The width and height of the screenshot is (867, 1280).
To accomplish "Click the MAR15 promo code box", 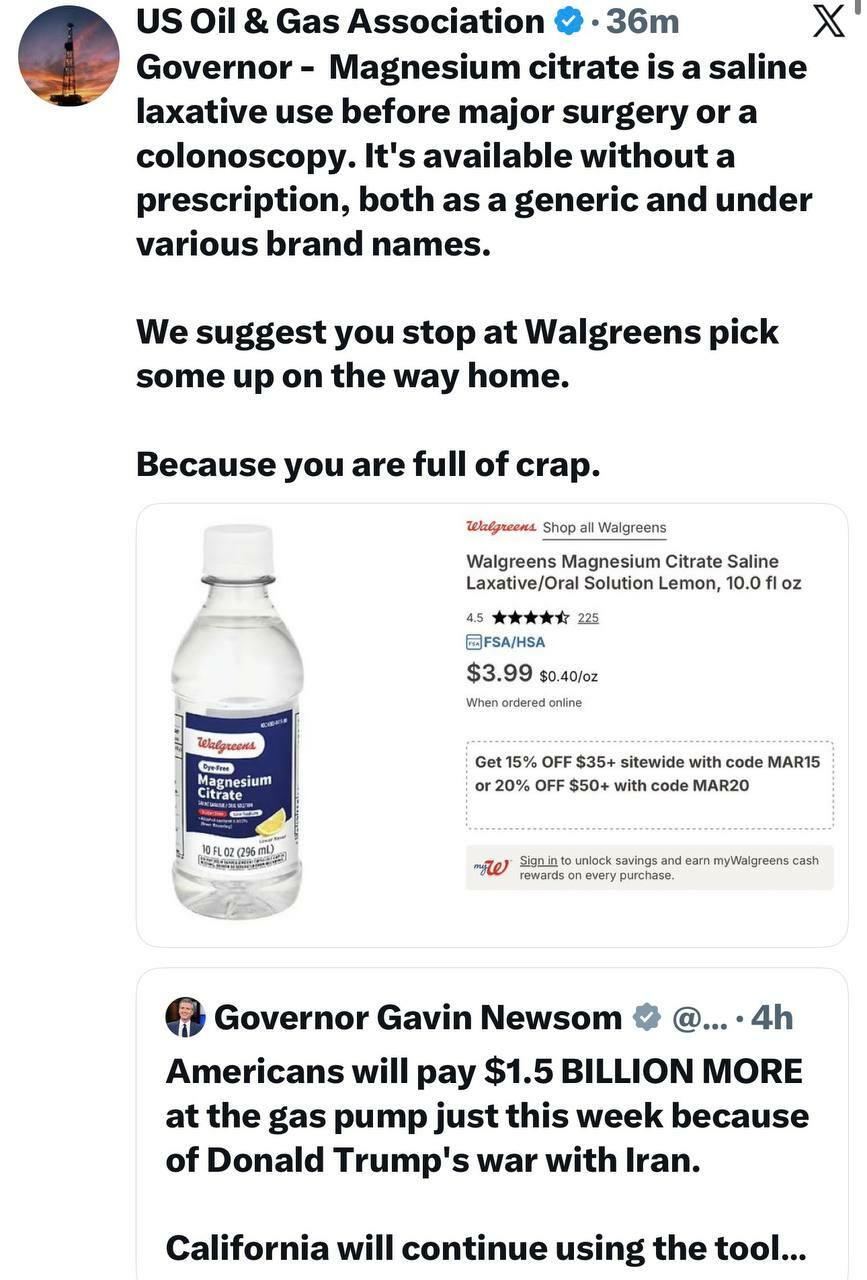I will click(649, 785).
